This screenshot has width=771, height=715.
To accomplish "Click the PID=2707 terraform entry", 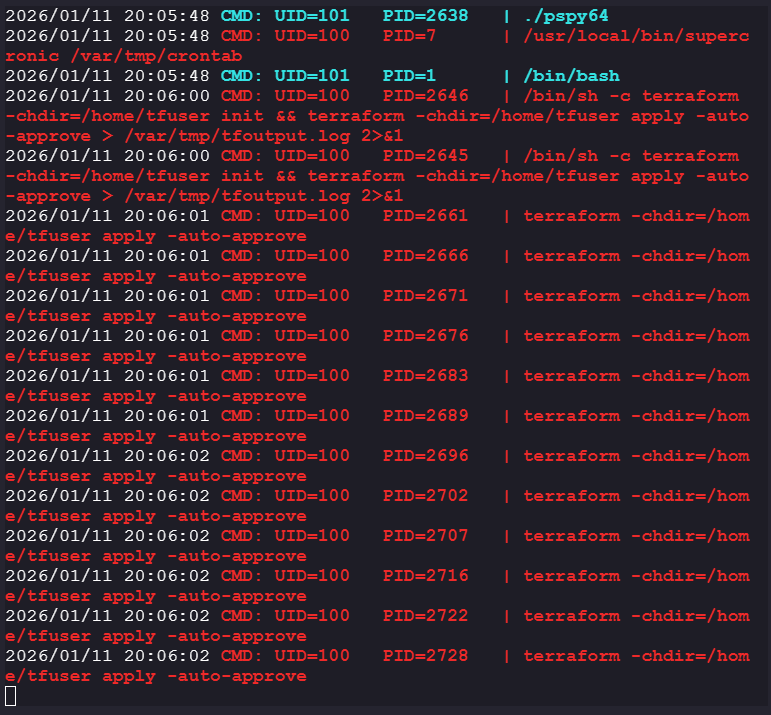I will coord(425,536).
